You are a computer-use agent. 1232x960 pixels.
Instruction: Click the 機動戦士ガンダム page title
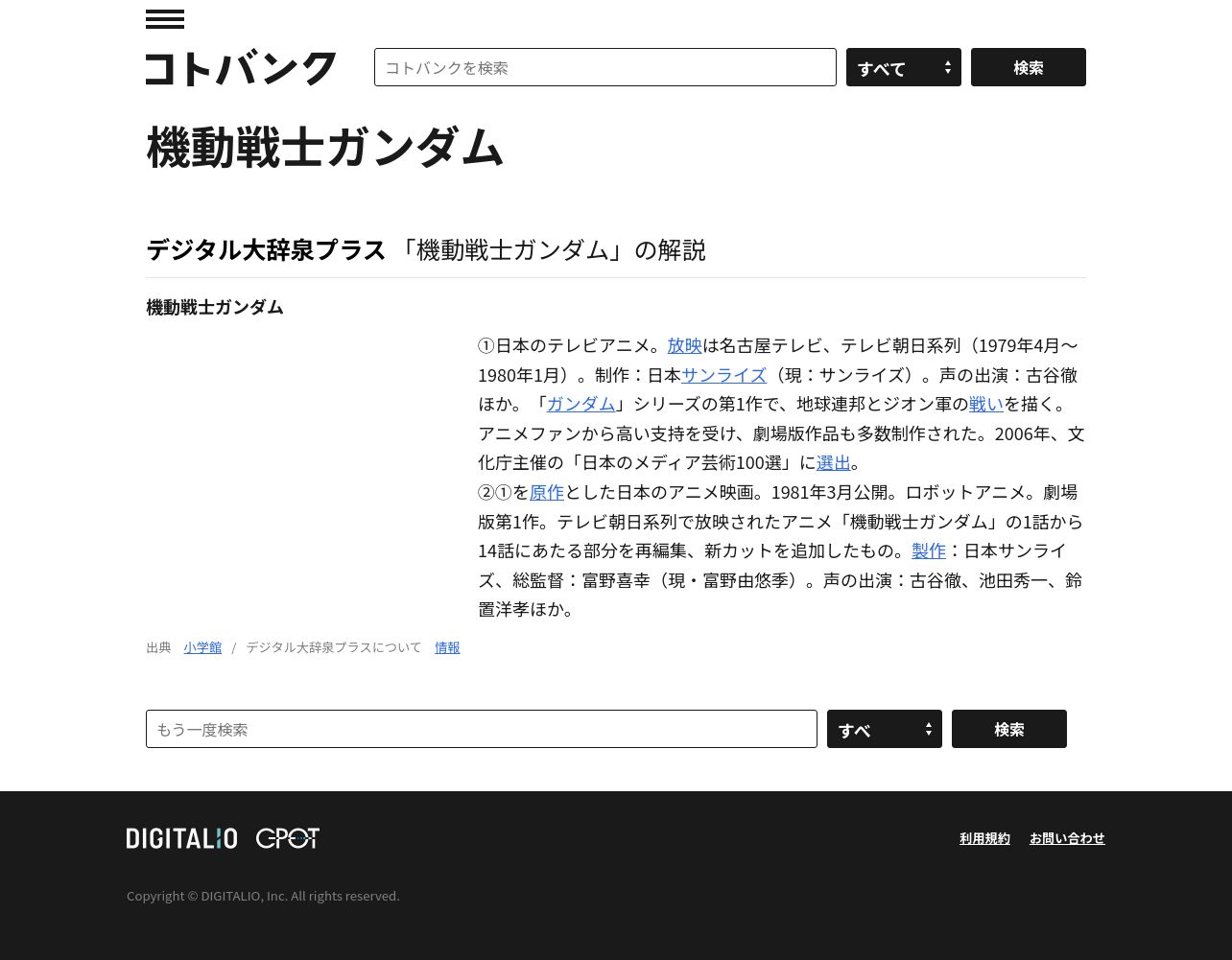tap(325, 148)
